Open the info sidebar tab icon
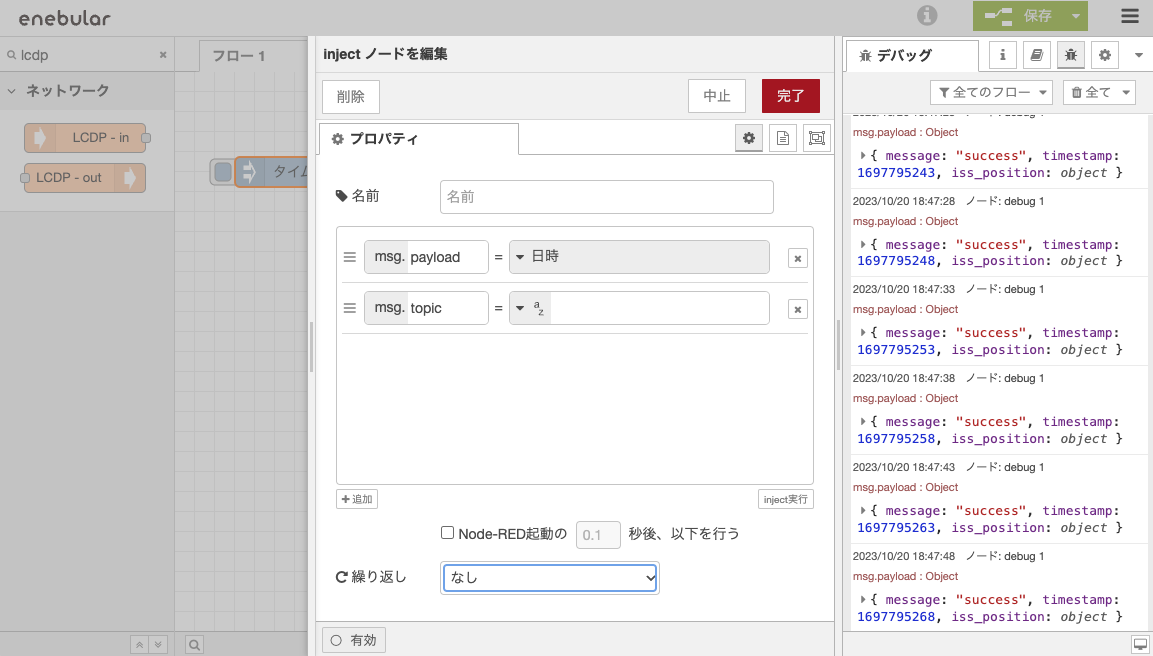The width and height of the screenshot is (1153, 656). click(1003, 55)
